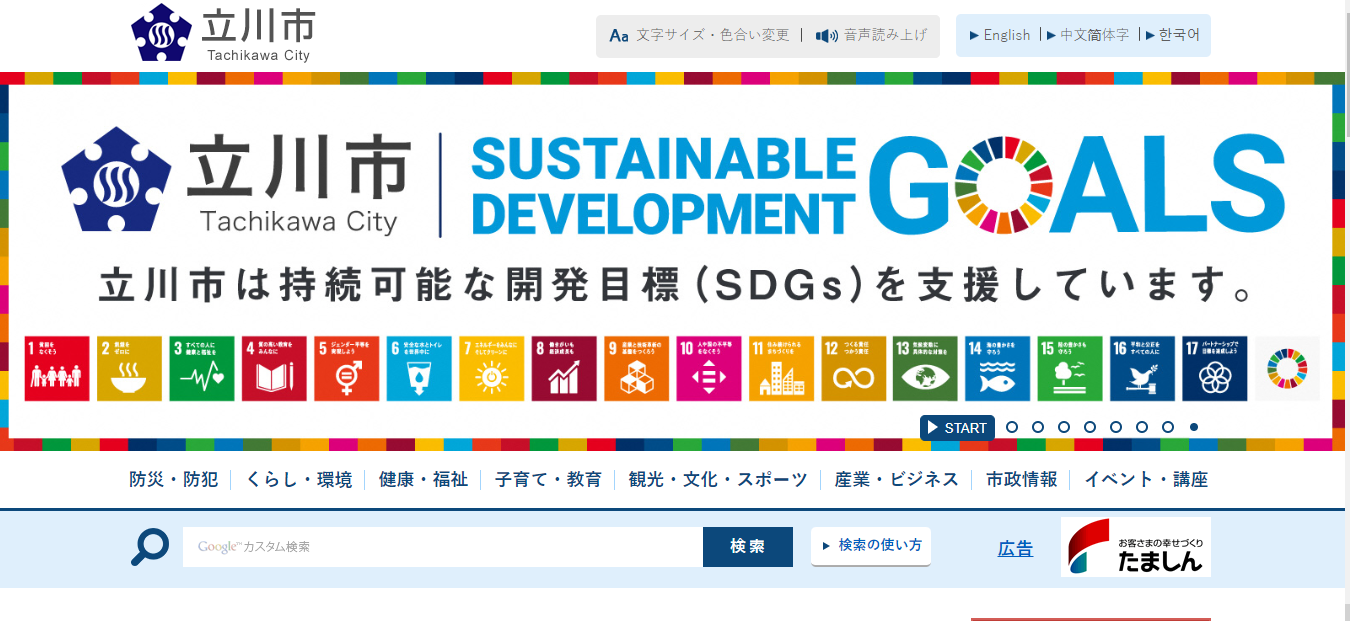Click the SDG color wheel icon after goal 17
The image size is (1350, 621).
click(x=1287, y=369)
